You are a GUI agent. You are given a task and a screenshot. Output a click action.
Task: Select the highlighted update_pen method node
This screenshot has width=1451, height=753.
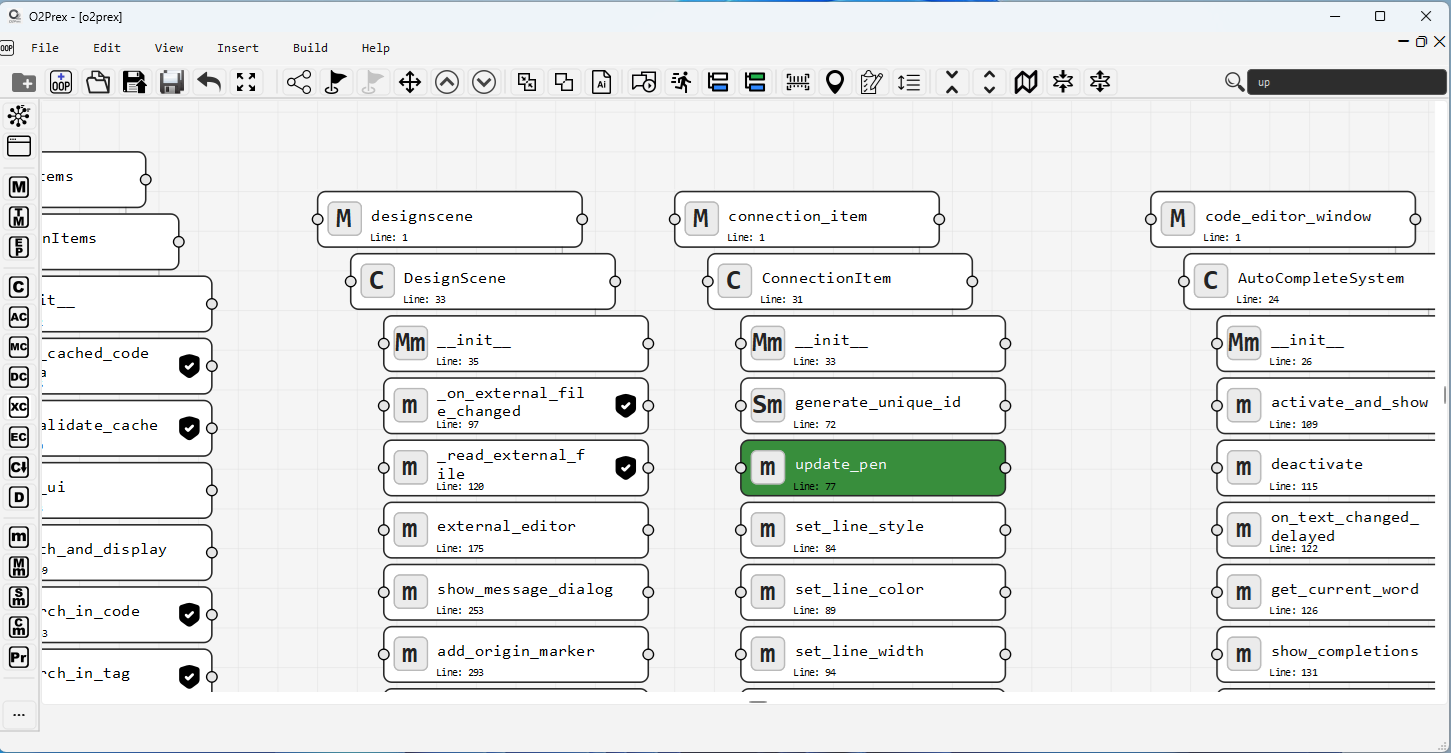[x=873, y=467]
